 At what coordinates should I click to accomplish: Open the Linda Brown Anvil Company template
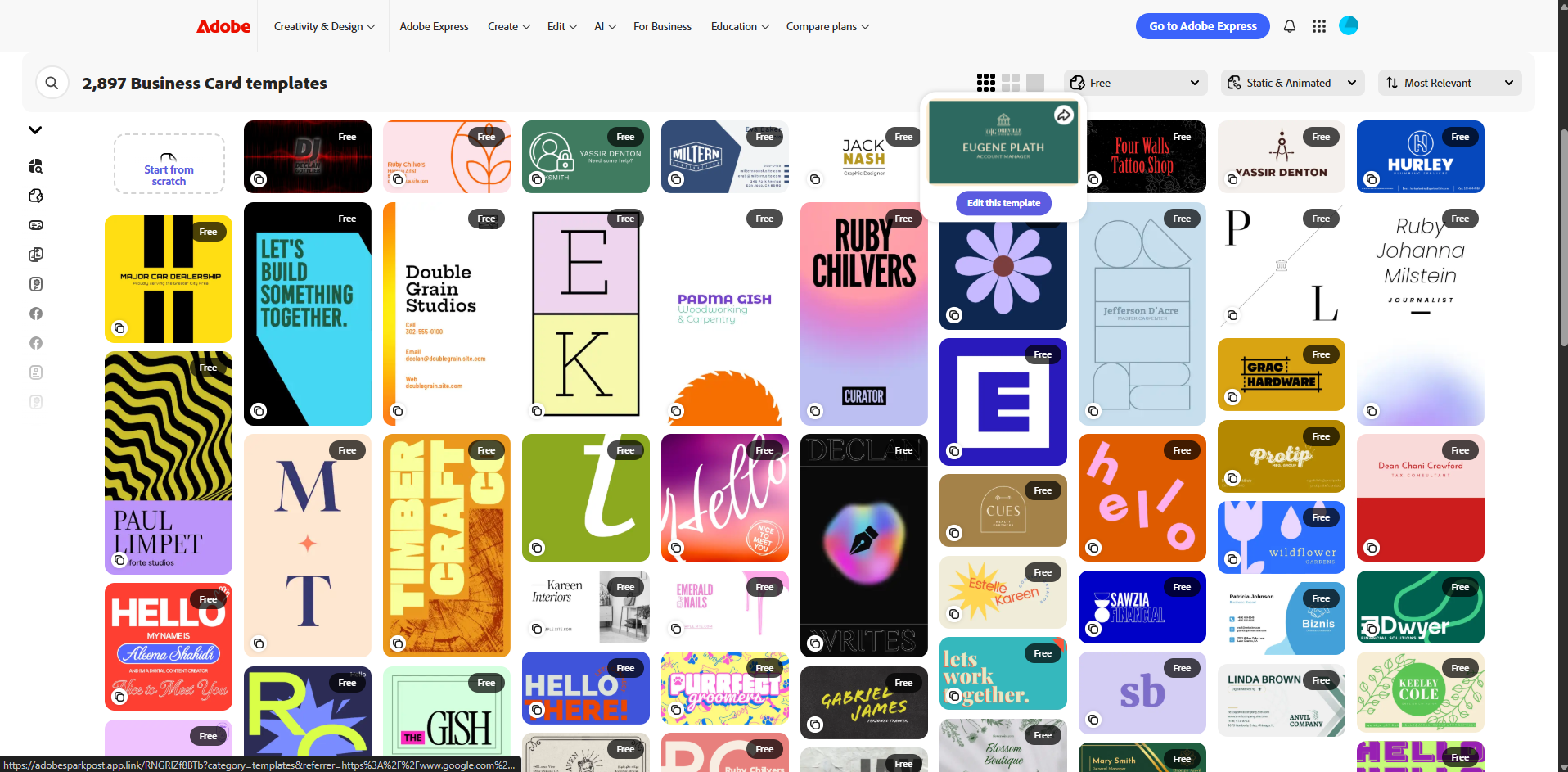click(1282, 701)
